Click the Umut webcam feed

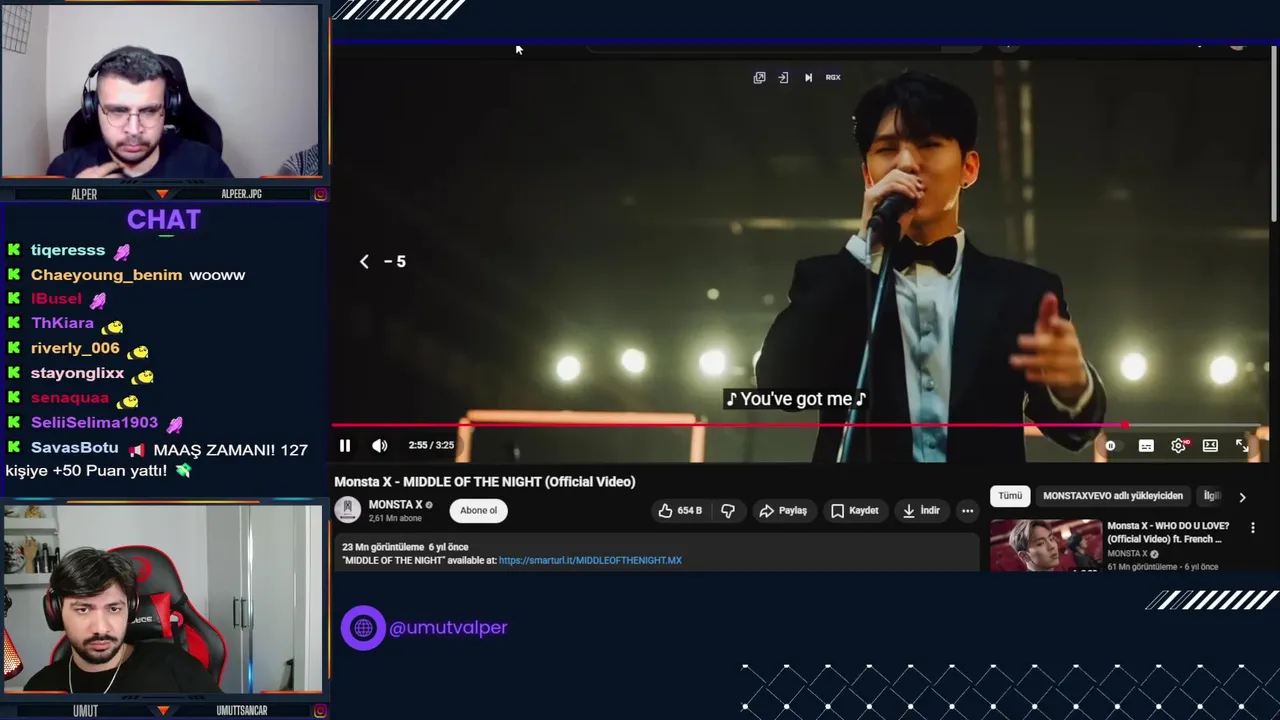[162, 598]
